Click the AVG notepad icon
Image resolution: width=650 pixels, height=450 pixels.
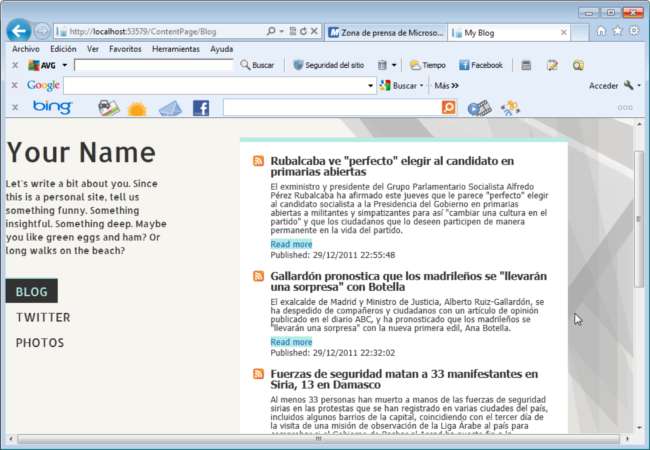(552, 65)
